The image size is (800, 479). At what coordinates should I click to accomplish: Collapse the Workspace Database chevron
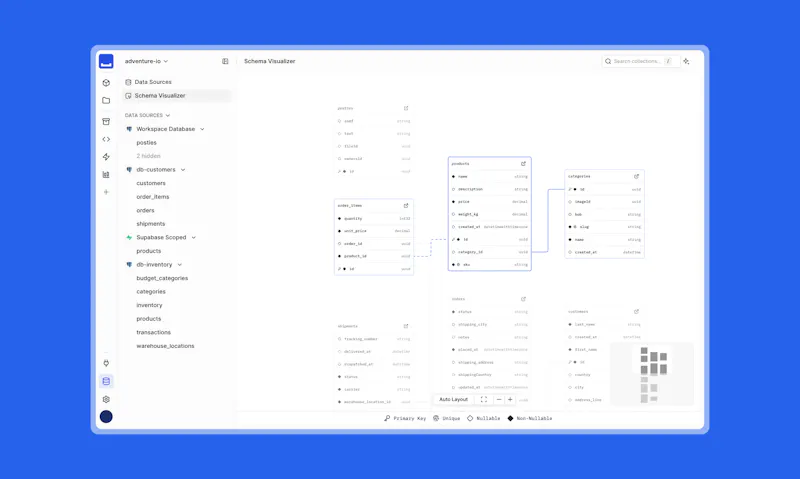click(x=202, y=129)
